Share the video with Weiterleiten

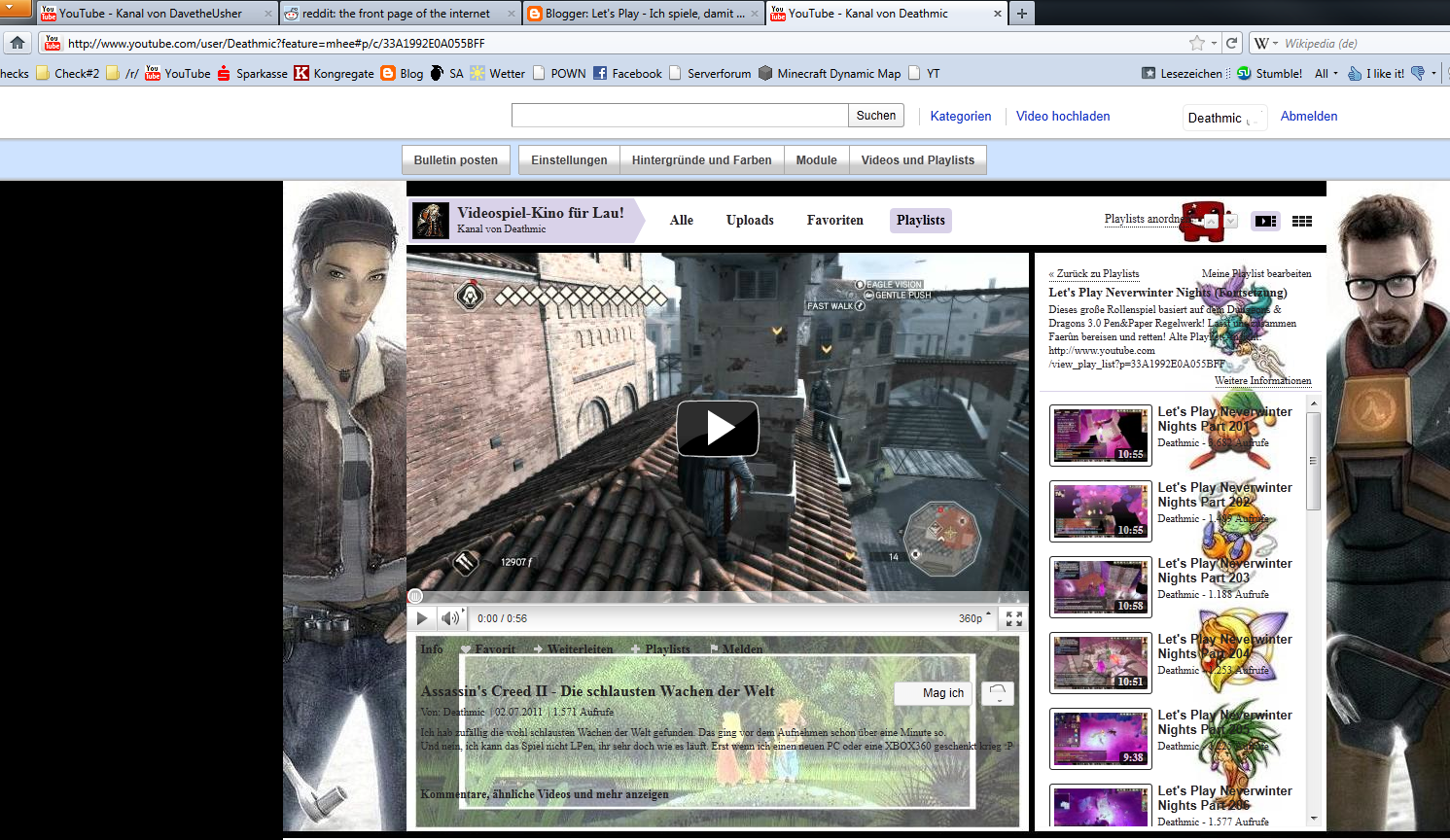click(574, 649)
